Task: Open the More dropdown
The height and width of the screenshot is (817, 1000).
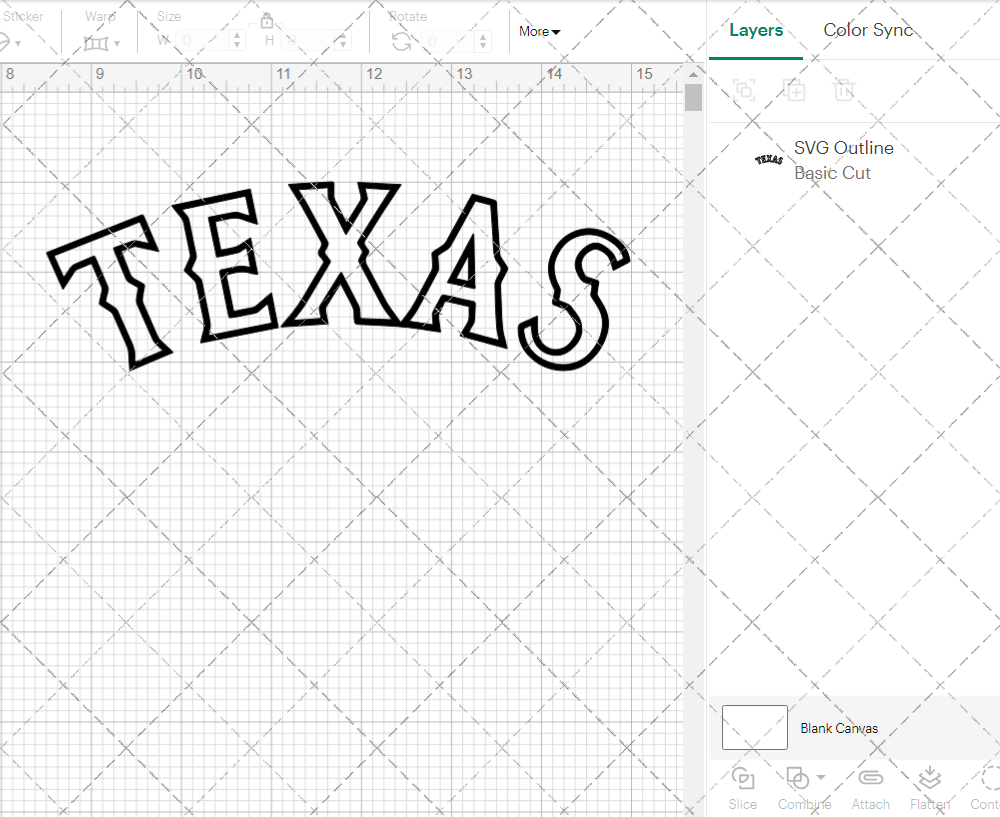Action: (539, 31)
